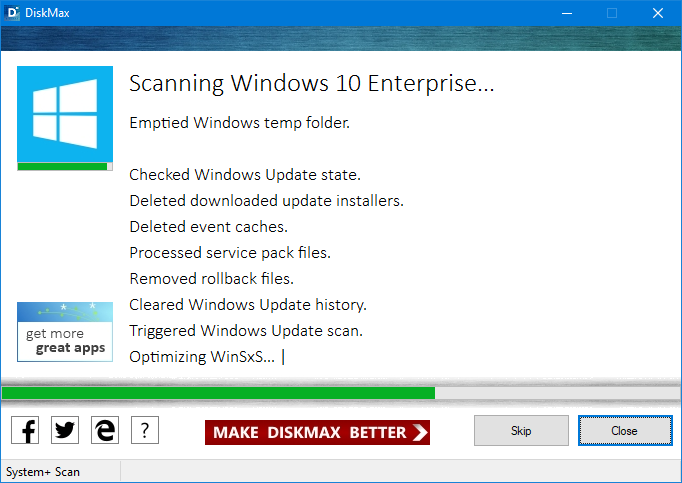Click the MAKE DISKMAX BETTER banner
682x483 pixels.
(317, 432)
